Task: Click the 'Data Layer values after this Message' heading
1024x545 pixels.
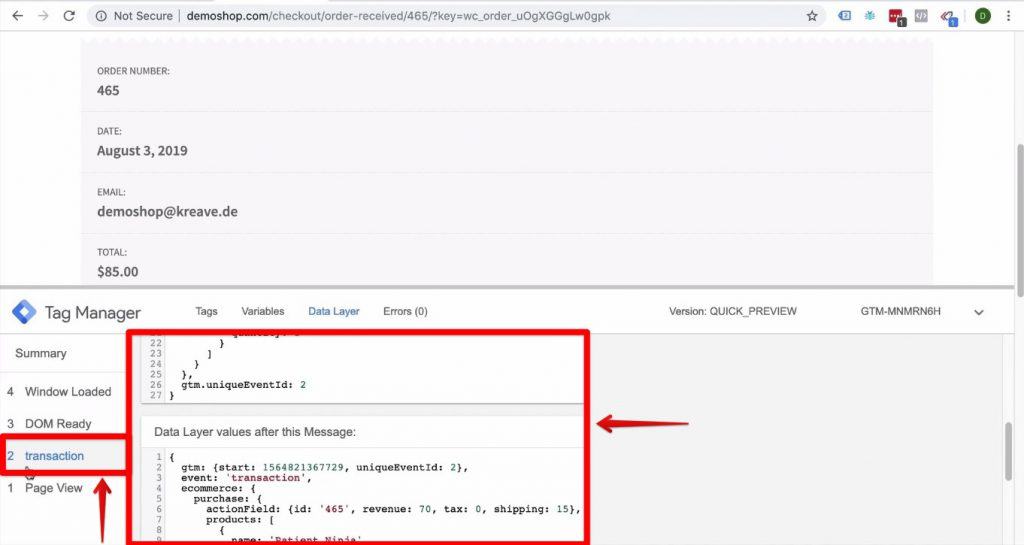Action: tap(255, 432)
